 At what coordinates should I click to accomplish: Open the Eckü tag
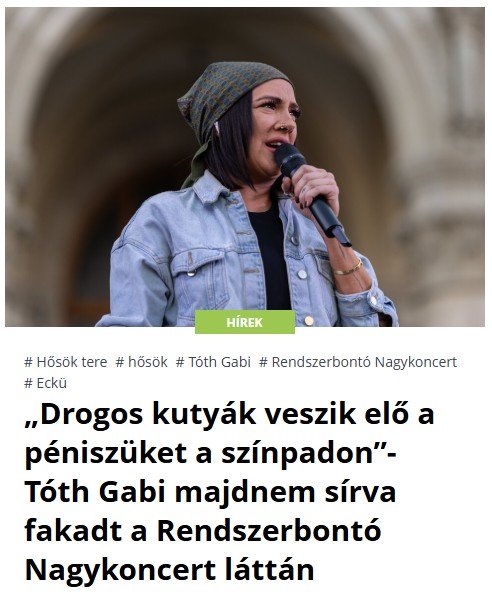pyautogui.click(x=45, y=383)
